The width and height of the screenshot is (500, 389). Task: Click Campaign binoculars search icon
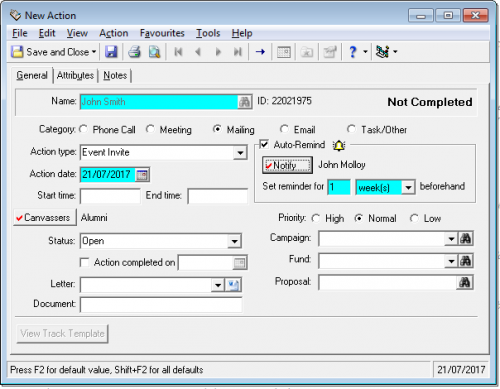click(x=465, y=239)
